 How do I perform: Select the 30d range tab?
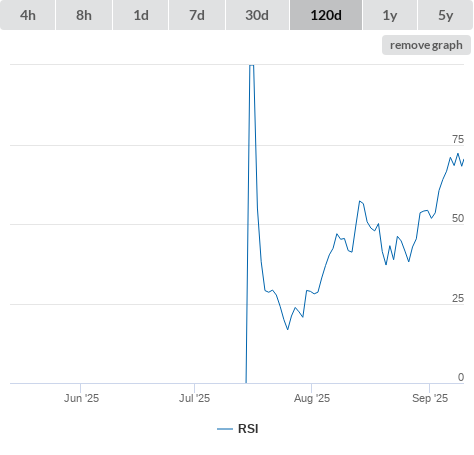(257, 15)
